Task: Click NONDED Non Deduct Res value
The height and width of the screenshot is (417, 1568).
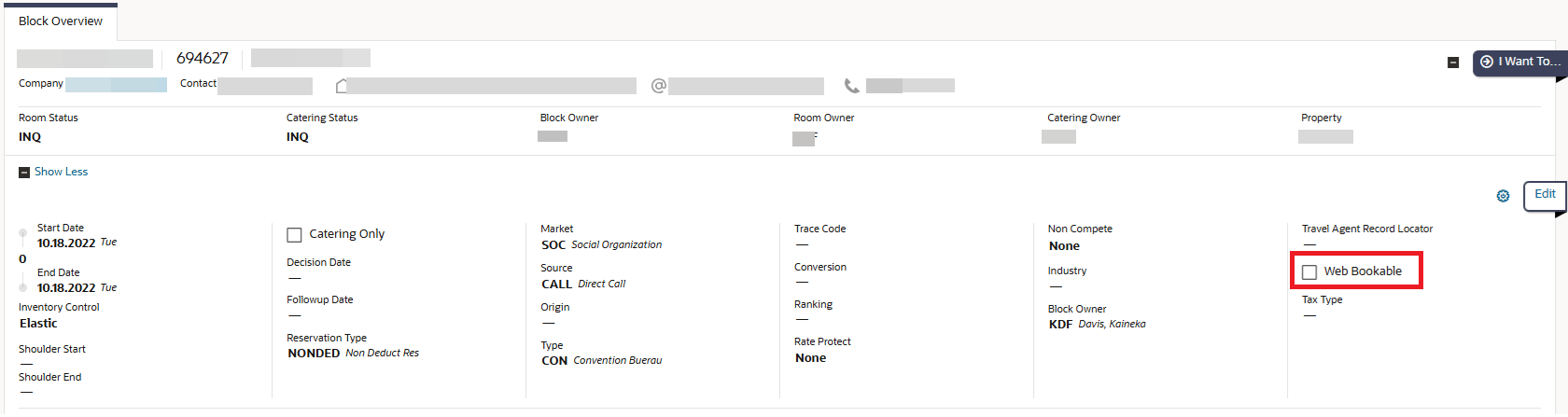Action: coord(353,354)
